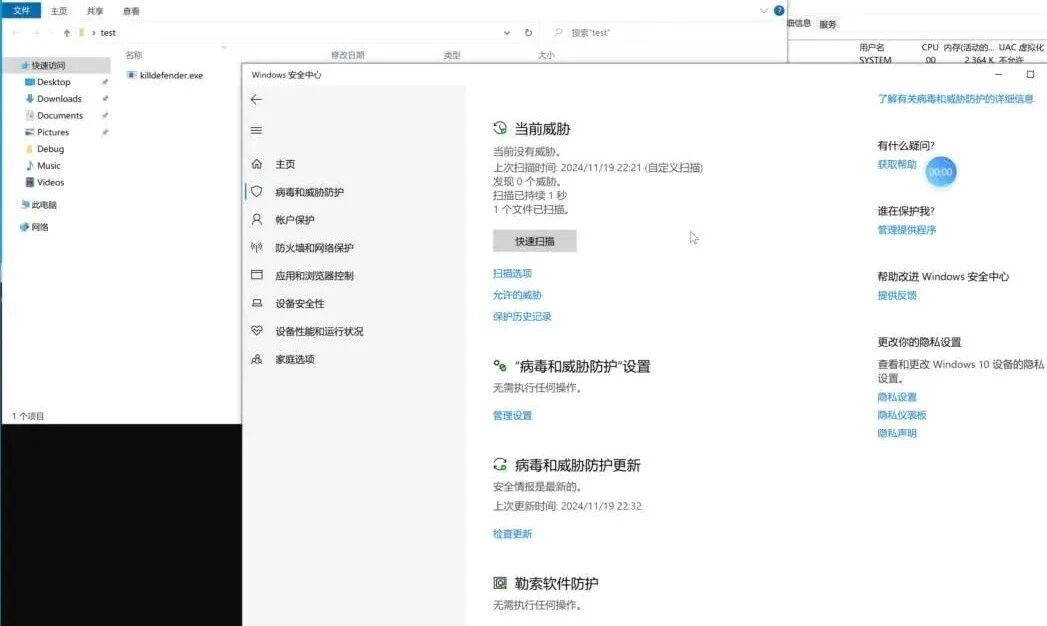
Task: Click the laptop icon for 设备安全性
Action: 257,303
